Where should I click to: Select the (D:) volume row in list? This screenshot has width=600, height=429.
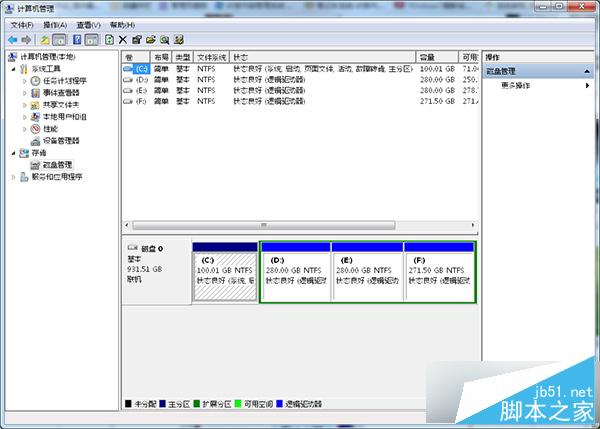[300, 80]
